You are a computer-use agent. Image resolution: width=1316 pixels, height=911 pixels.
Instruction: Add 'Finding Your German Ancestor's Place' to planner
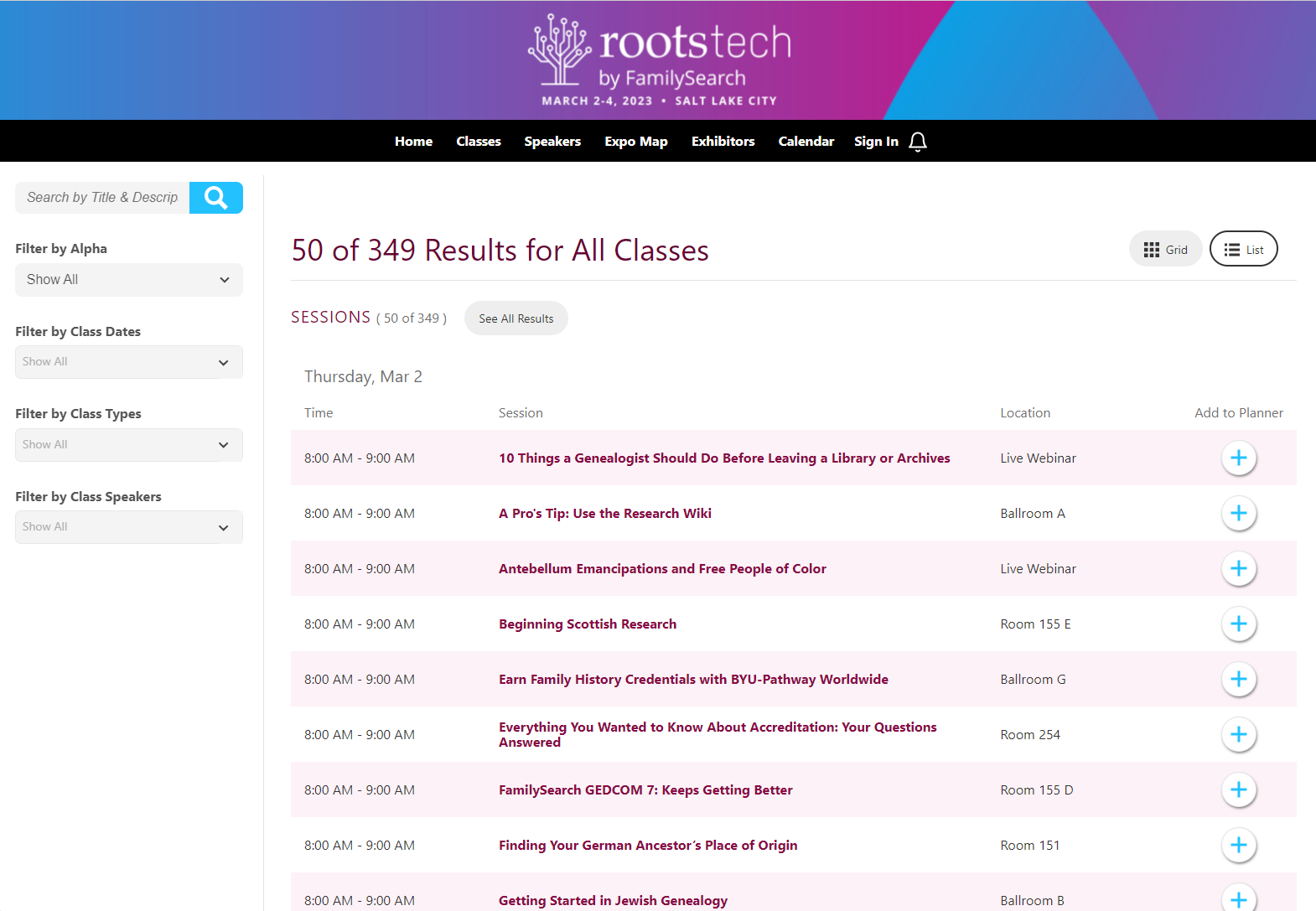click(1239, 846)
